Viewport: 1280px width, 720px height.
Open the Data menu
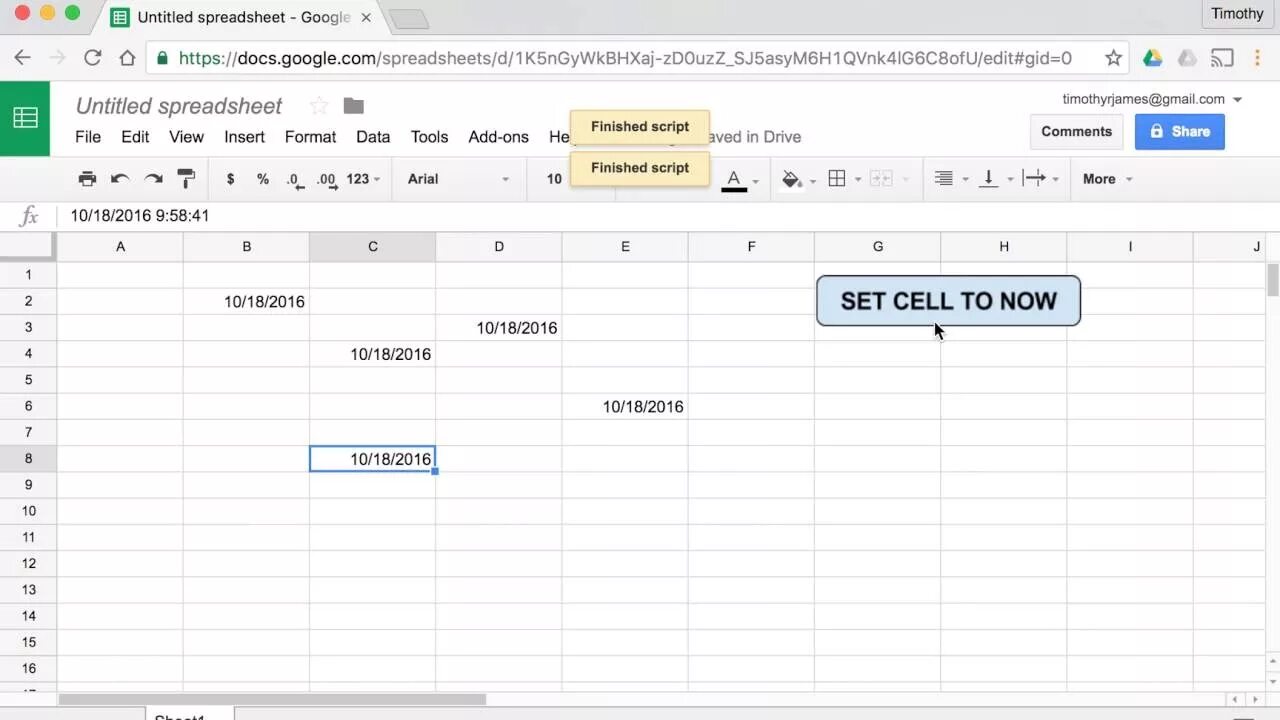point(373,137)
